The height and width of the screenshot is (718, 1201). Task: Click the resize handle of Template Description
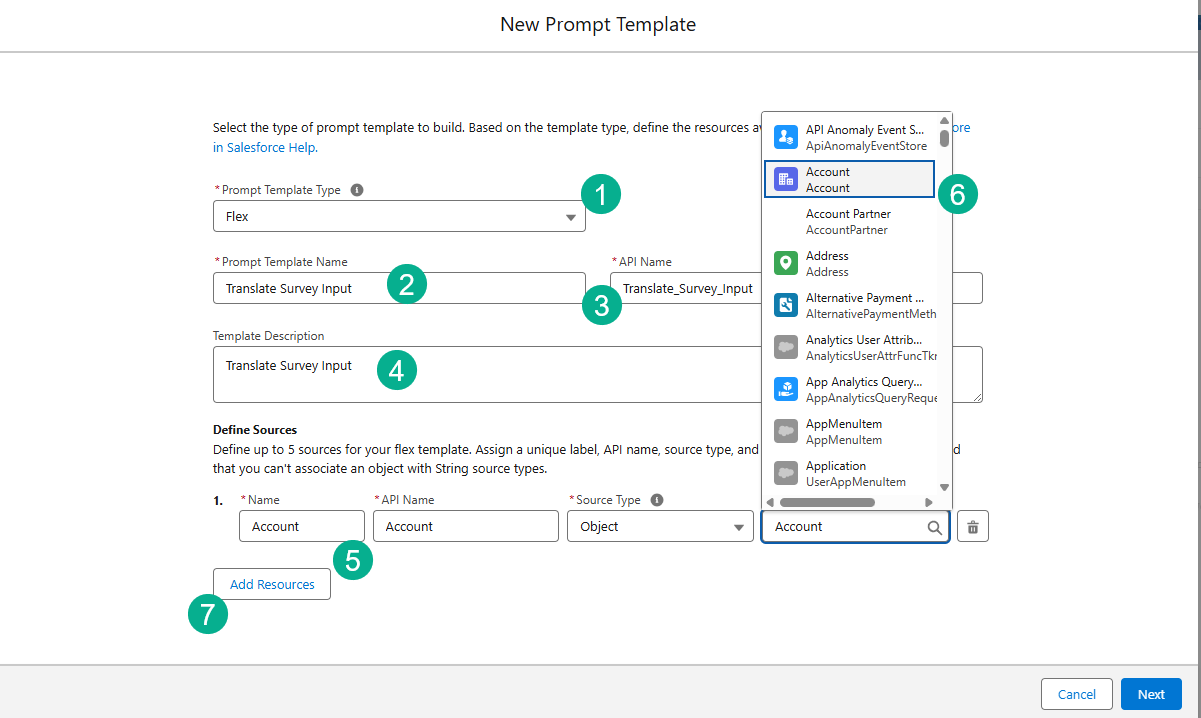pyautogui.click(x=976, y=396)
